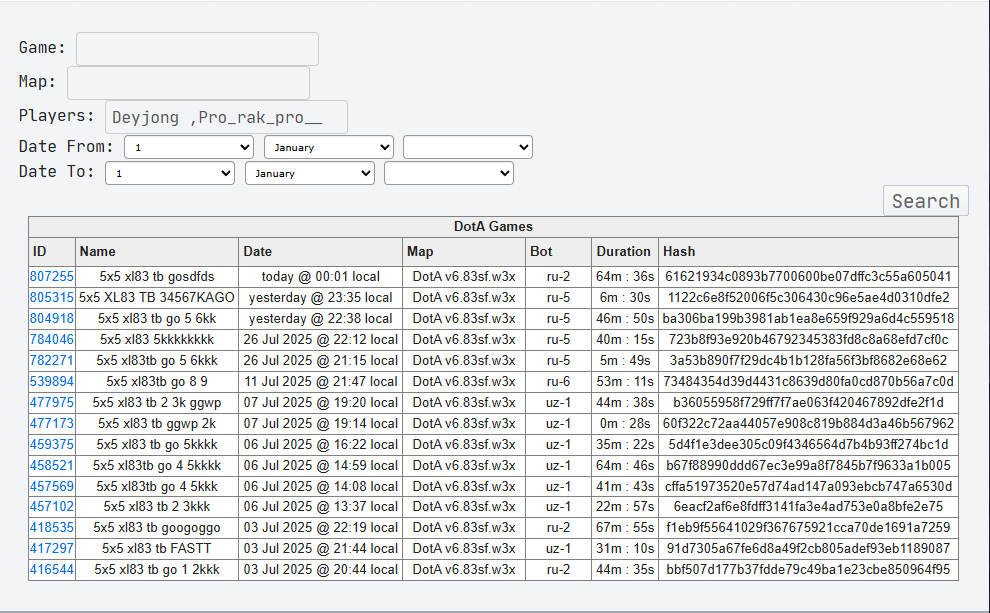
Task: Click the Bot column header
Action: click(x=559, y=251)
